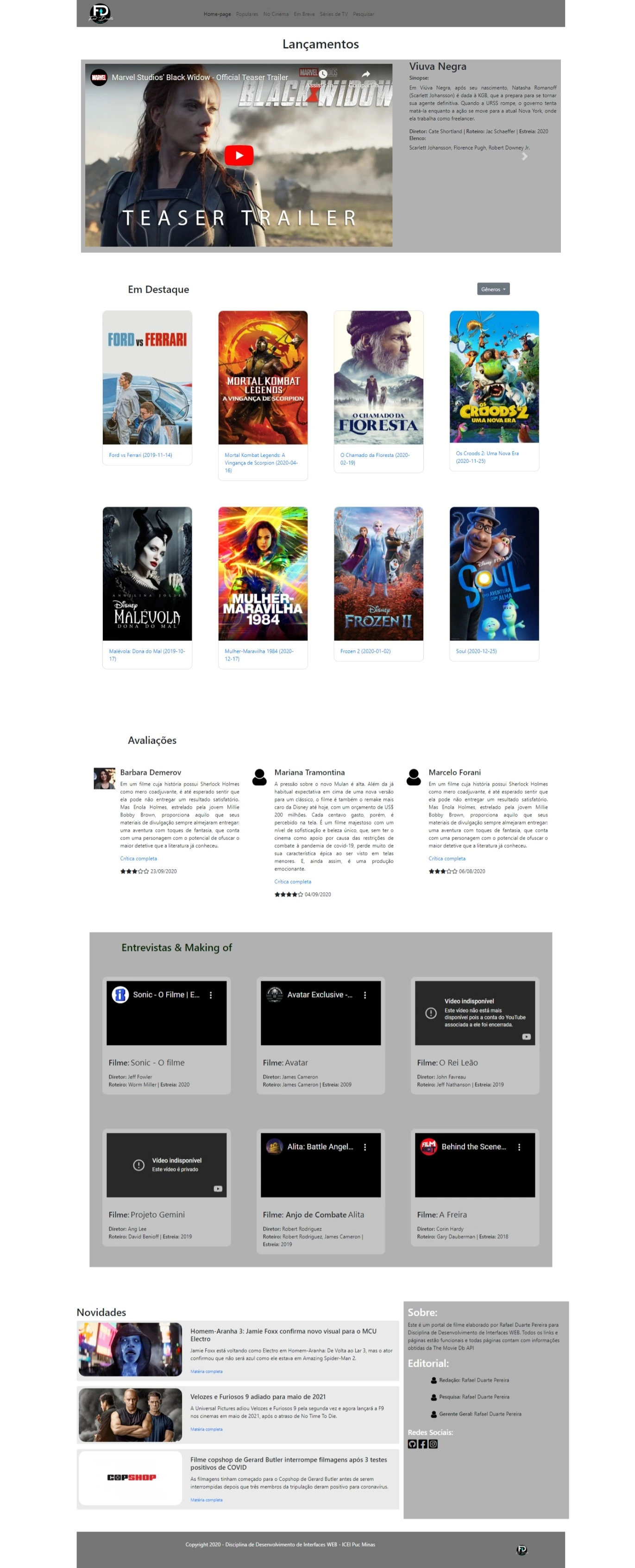
Task: Open the Em Breve nav item
Action: coord(304,14)
